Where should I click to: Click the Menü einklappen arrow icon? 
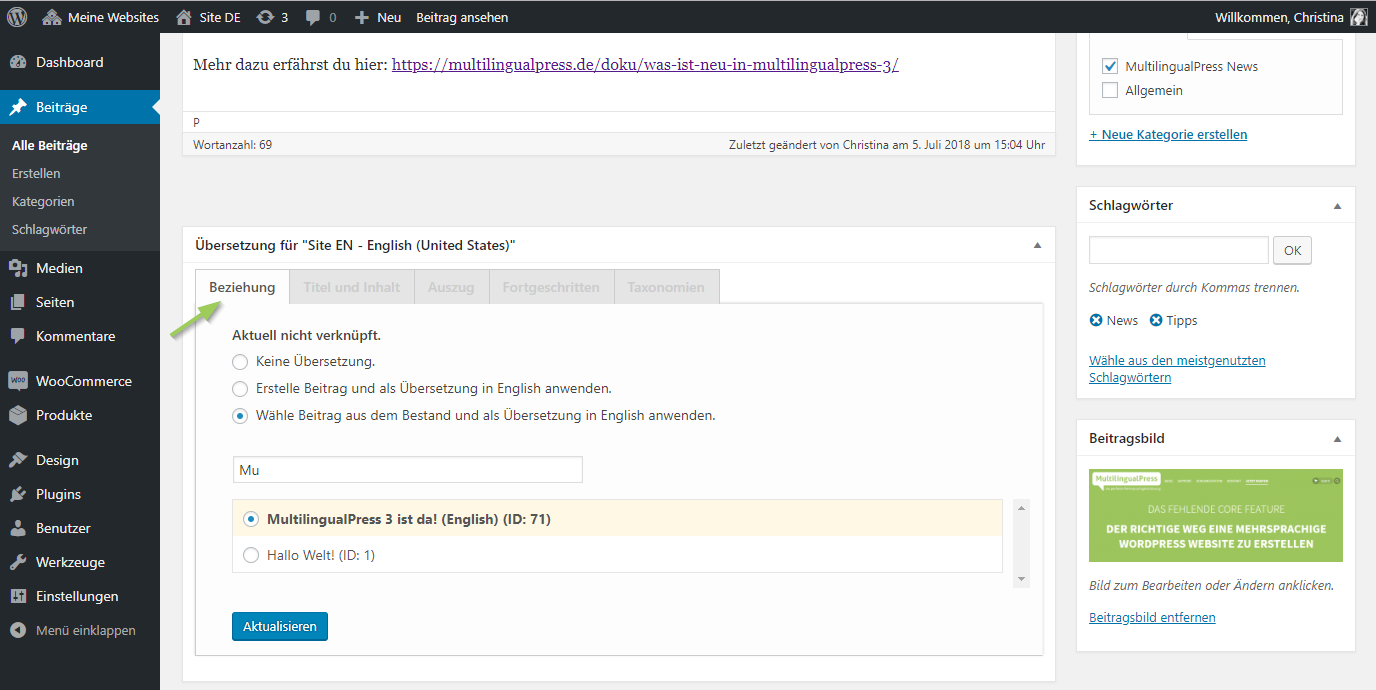(18, 630)
